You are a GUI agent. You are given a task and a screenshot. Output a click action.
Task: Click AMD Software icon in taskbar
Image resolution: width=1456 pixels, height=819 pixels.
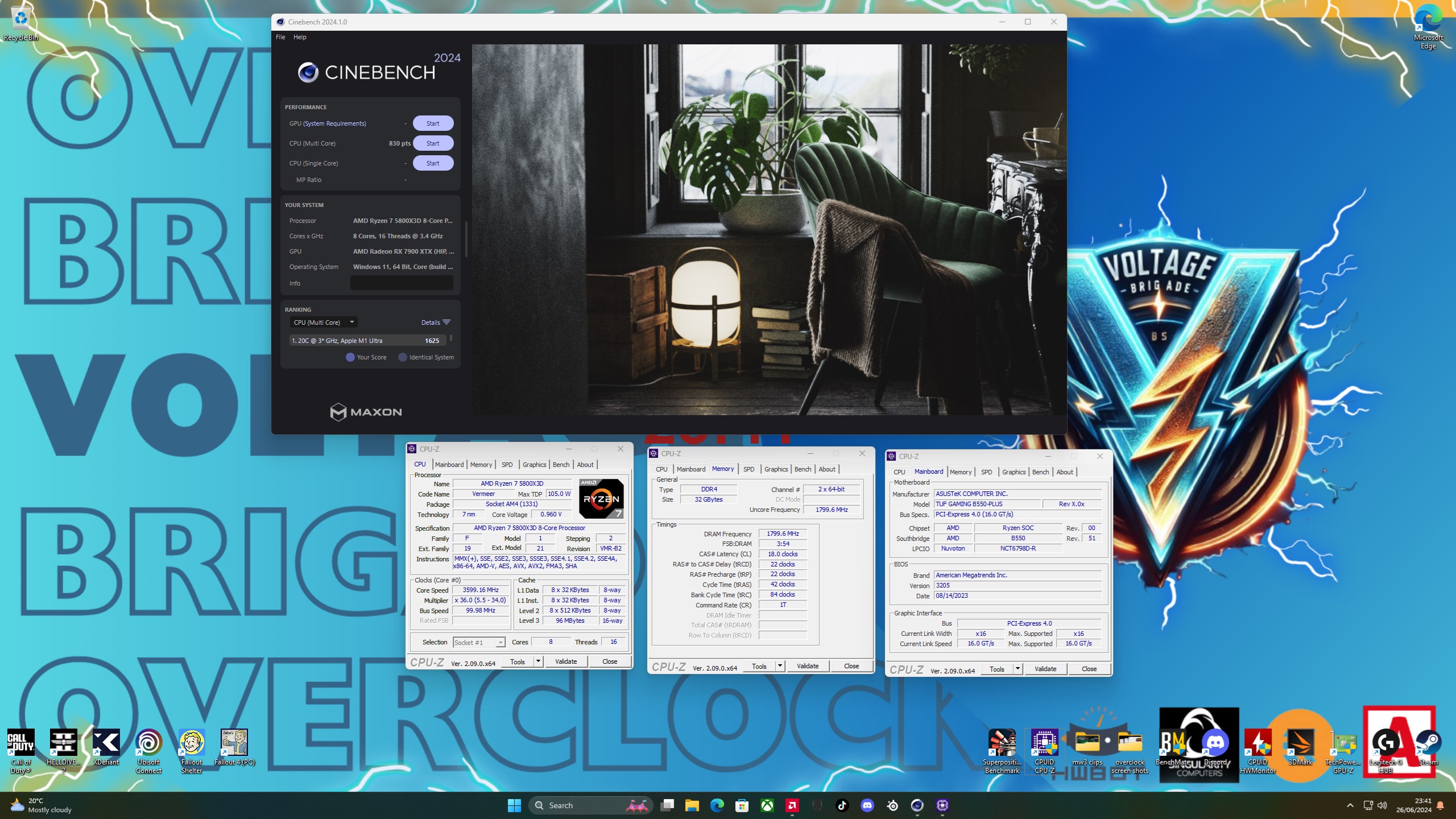coord(792,805)
